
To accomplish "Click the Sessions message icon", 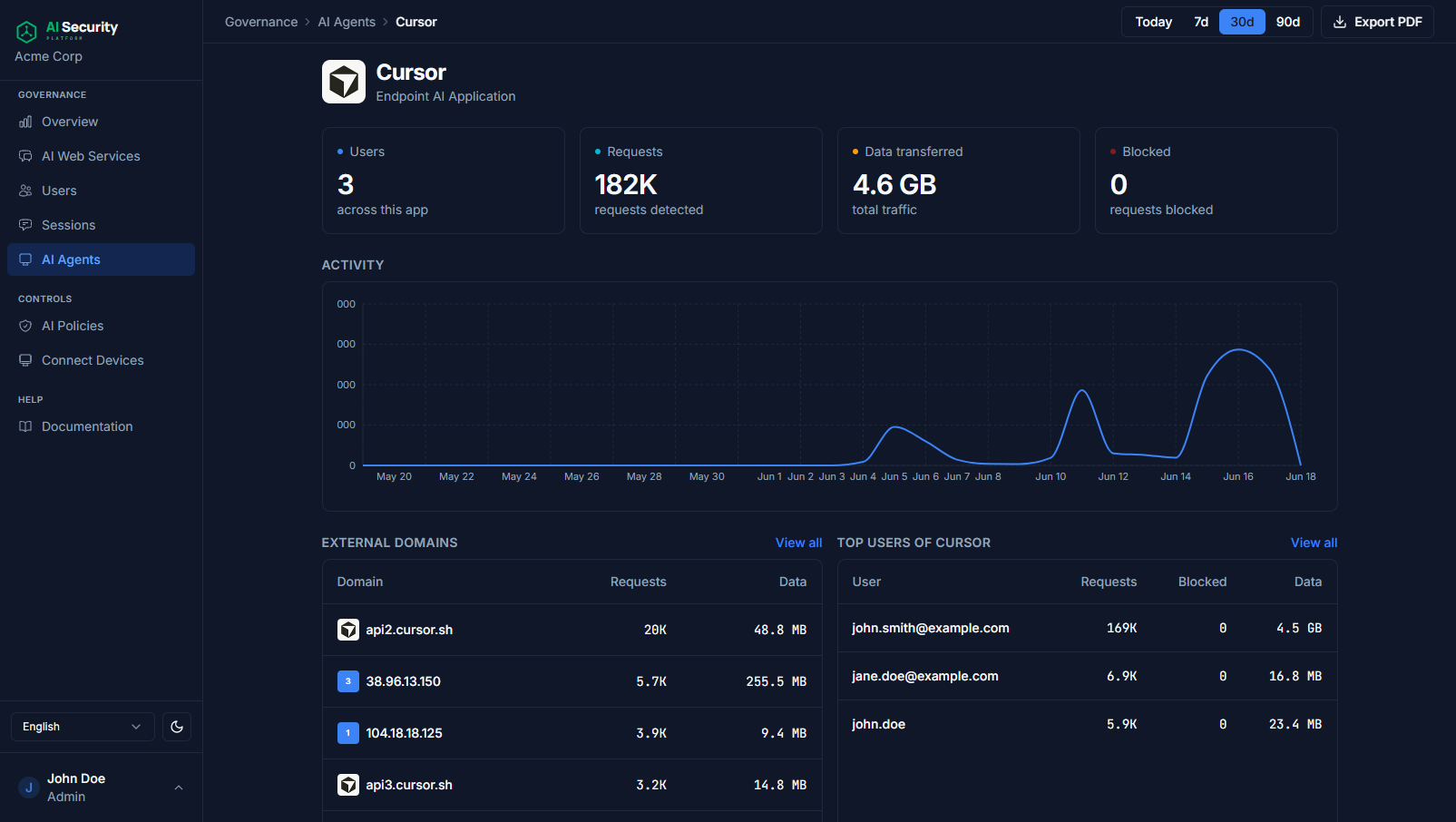I will tap(25, 225).
